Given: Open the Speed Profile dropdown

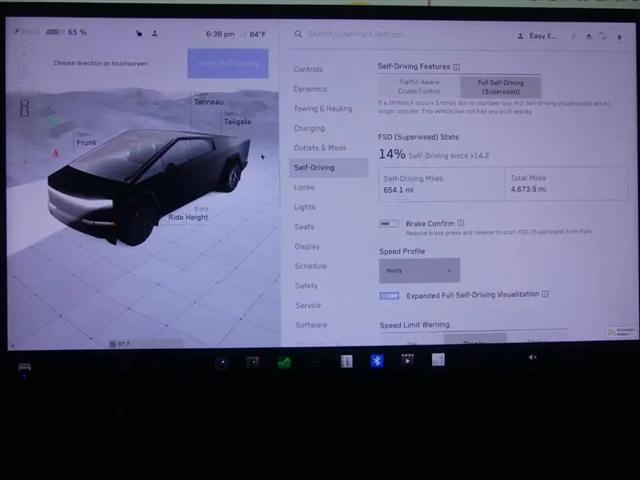Looking at the screenshot, I should (419, 270).
